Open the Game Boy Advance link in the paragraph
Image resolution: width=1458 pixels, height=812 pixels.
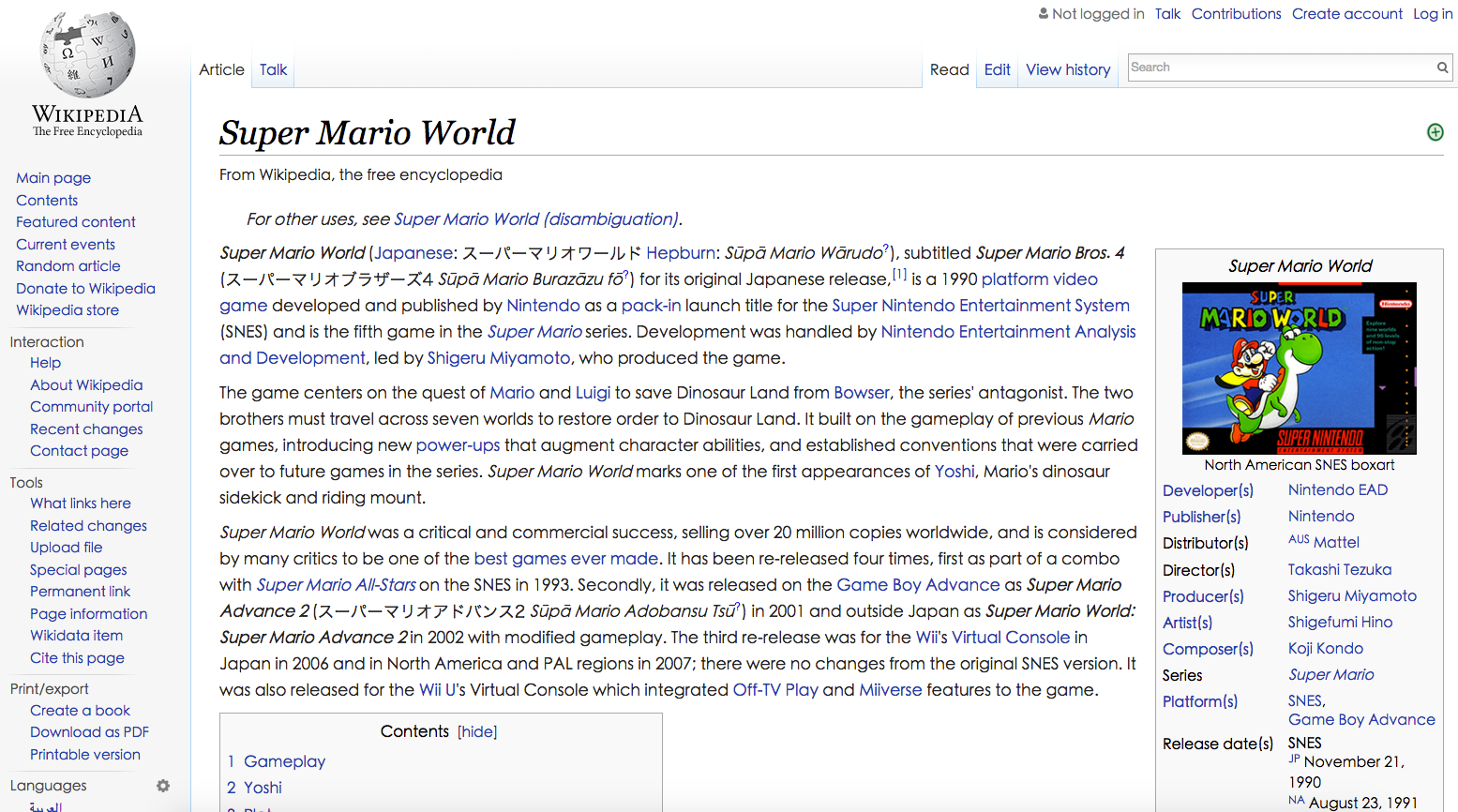[918, 585]
